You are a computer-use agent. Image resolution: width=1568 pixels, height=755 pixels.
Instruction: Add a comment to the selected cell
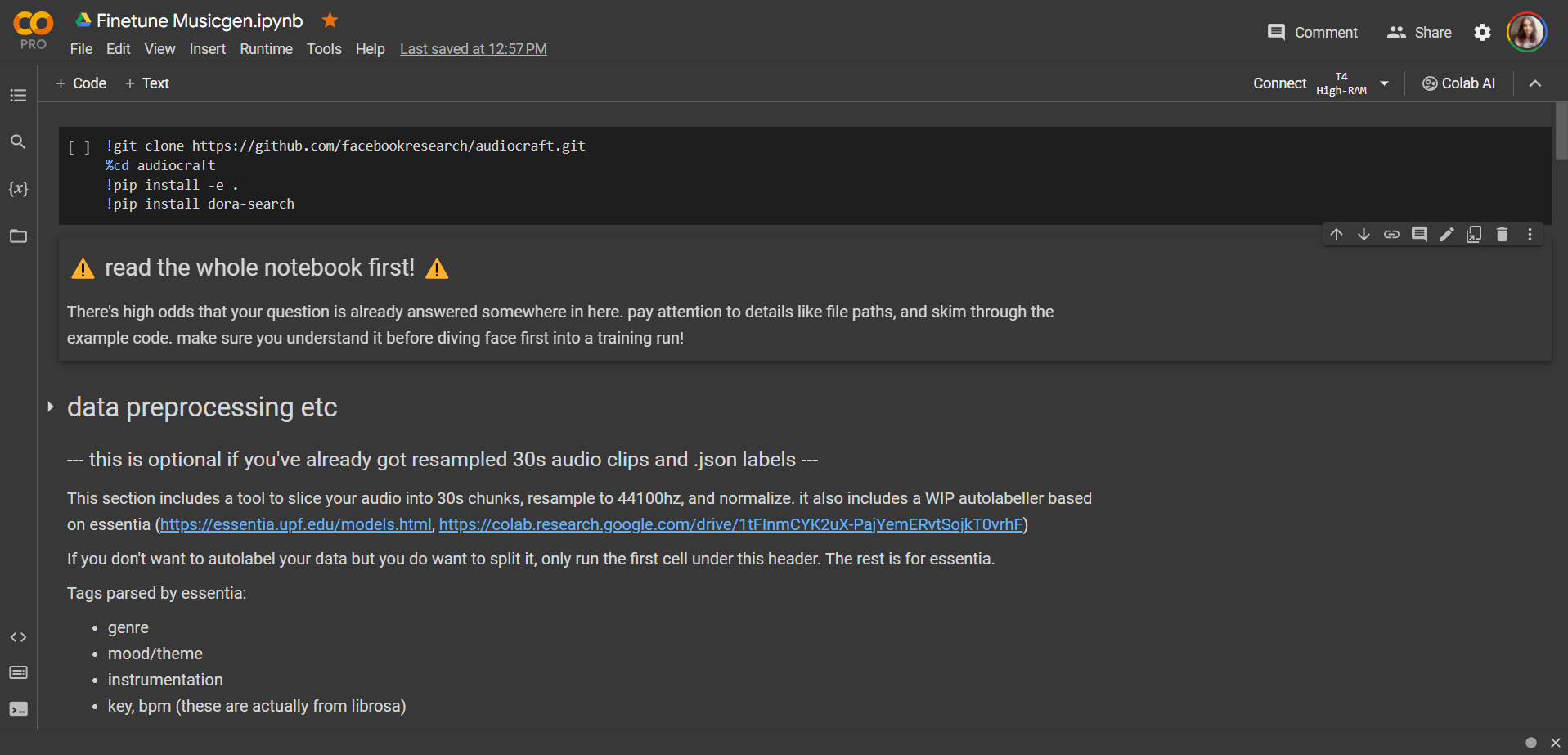click(x=1419, y=235)
